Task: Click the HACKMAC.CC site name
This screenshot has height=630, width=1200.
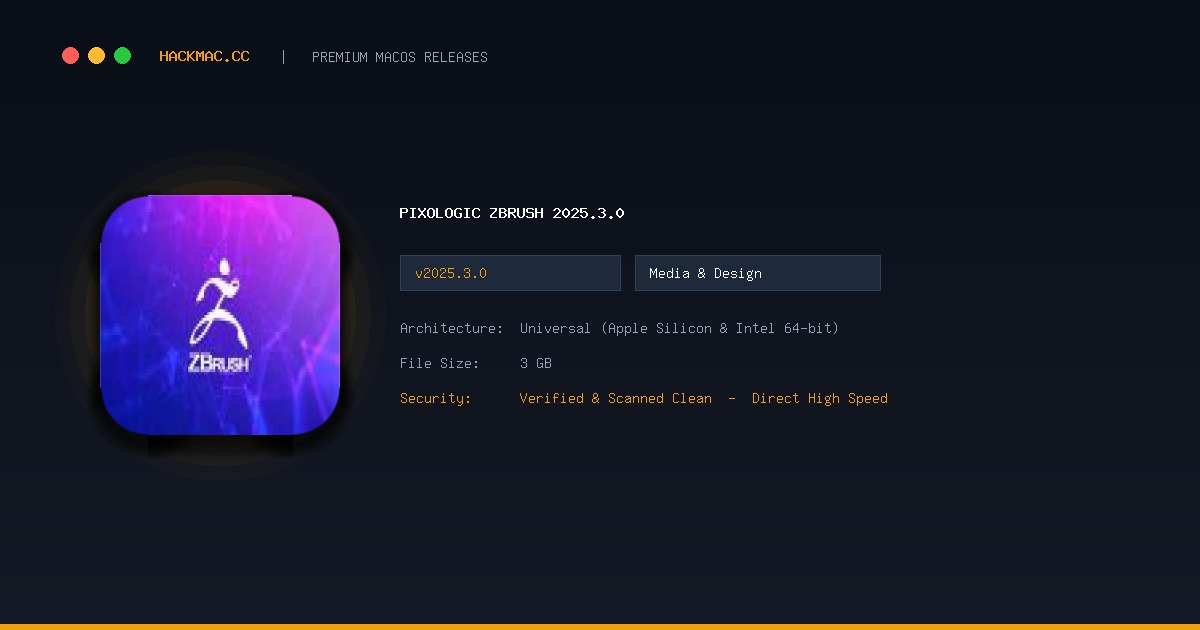Action: (x=205, y=57)
